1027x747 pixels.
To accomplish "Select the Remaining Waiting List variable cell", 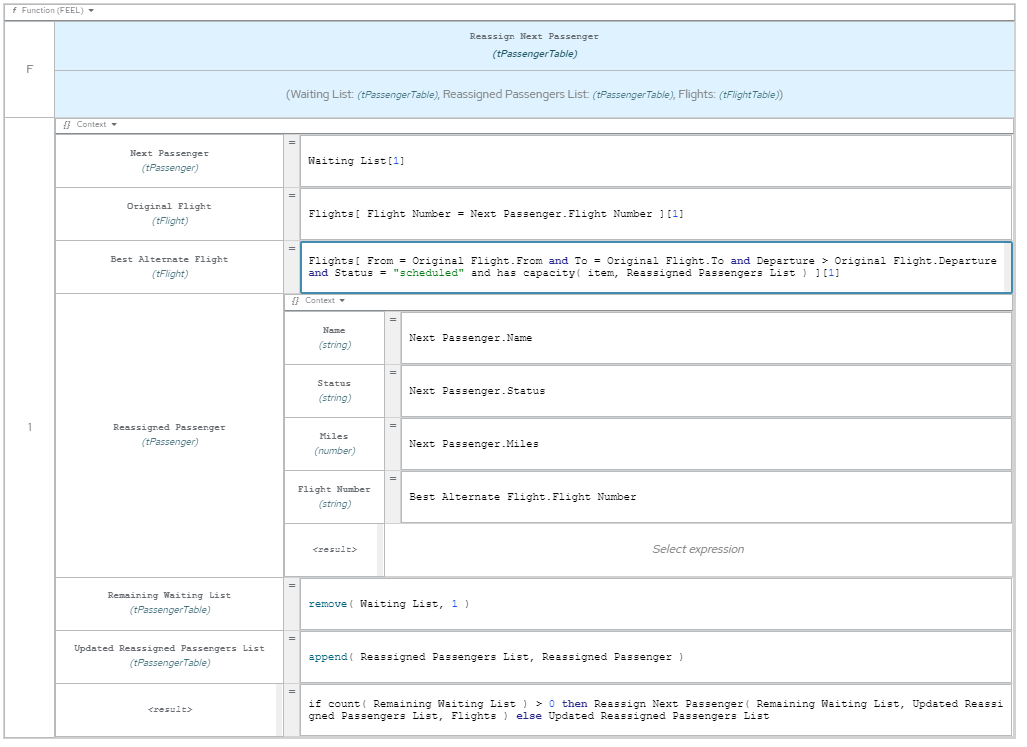I will (169, 604).
